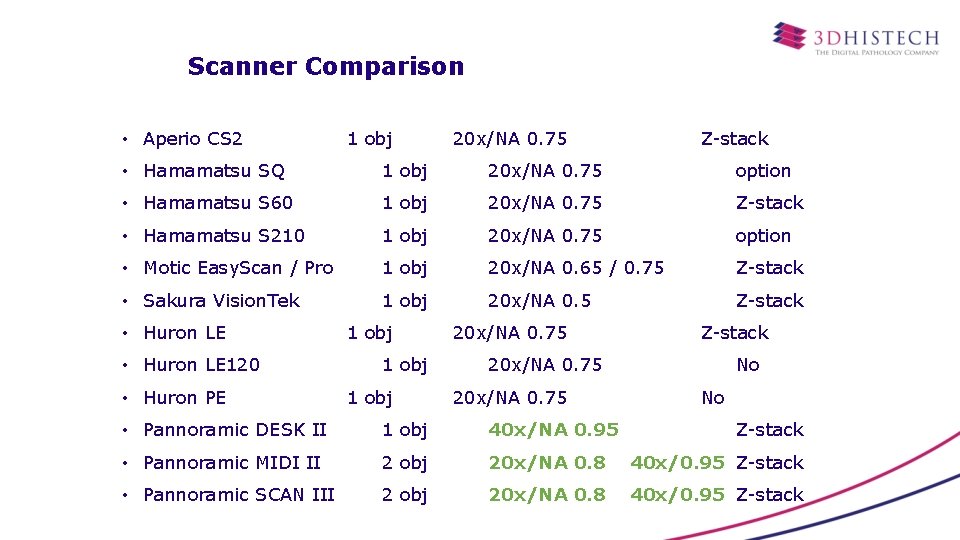
Task: Click the 3DHISTECH company name text
Action: click(876, 38)
